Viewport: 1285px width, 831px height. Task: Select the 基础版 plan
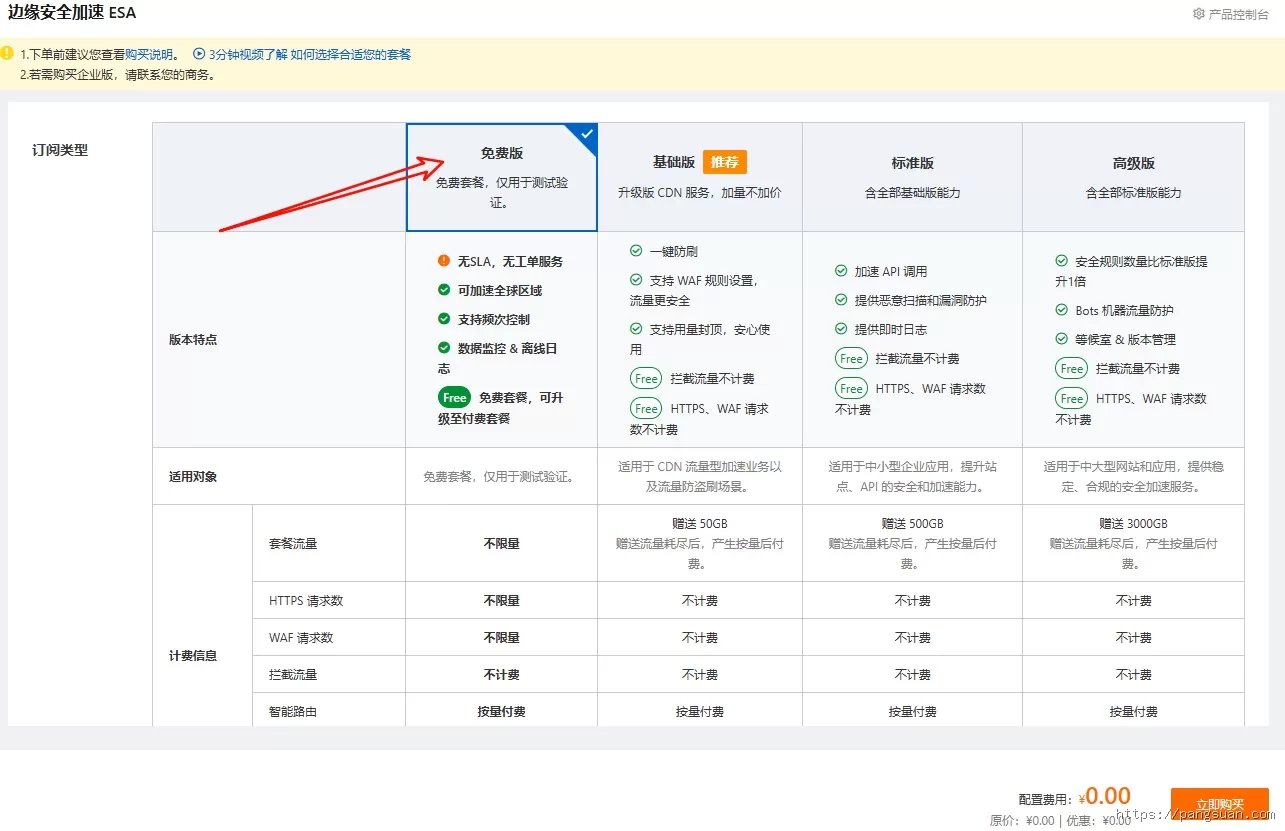(x=700, y=177)
